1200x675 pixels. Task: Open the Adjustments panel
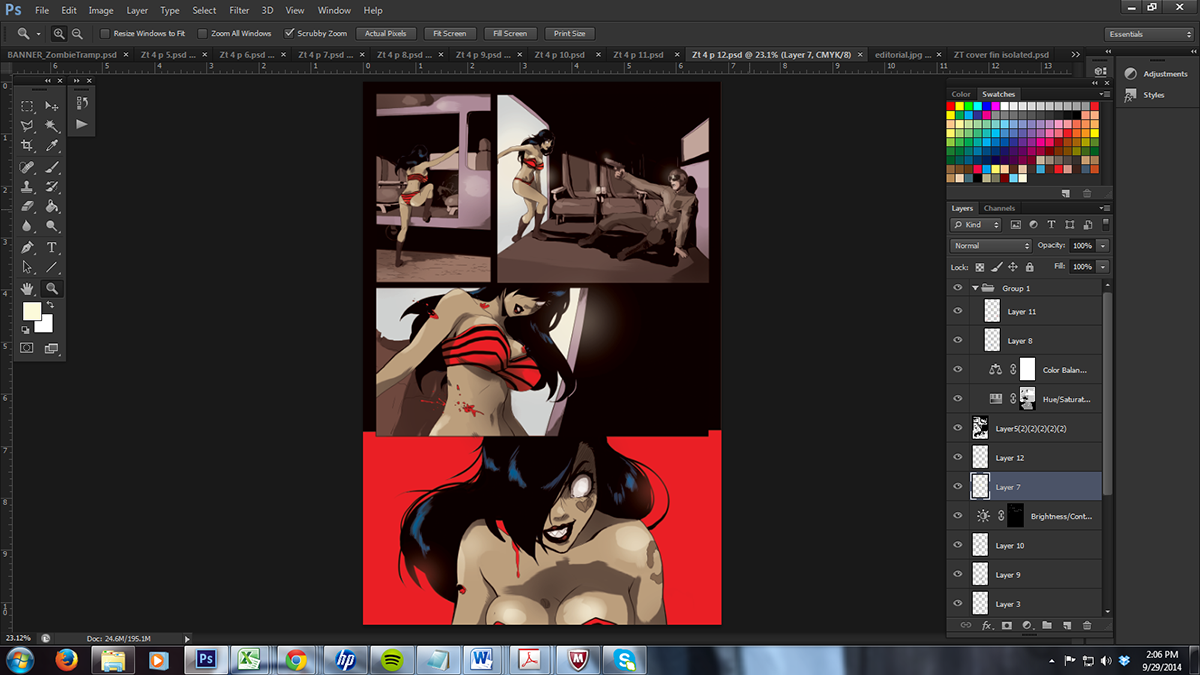(x=1156, y=74)
